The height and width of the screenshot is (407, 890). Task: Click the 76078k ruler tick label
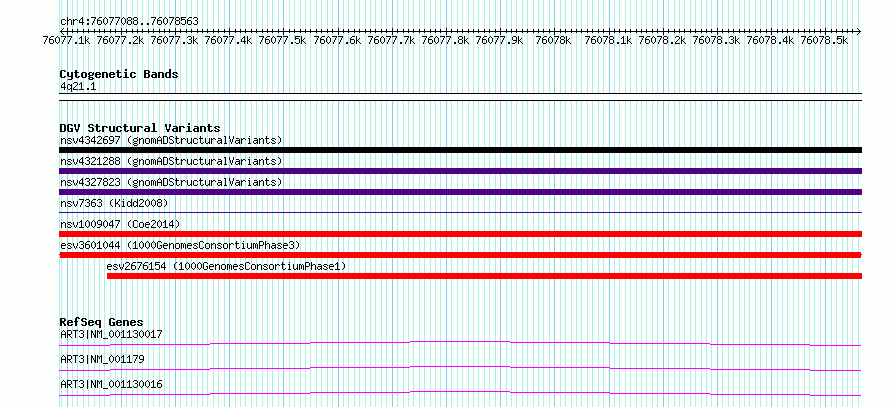[x=554, y=40]
